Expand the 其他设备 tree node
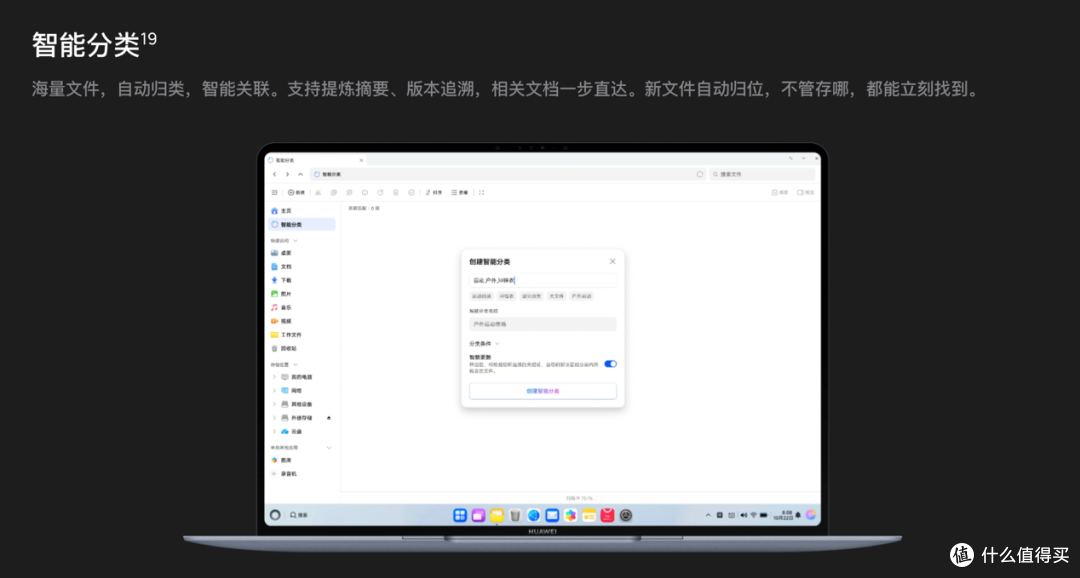Viewport: 1080px width, 578px height. tap(275, 404)
